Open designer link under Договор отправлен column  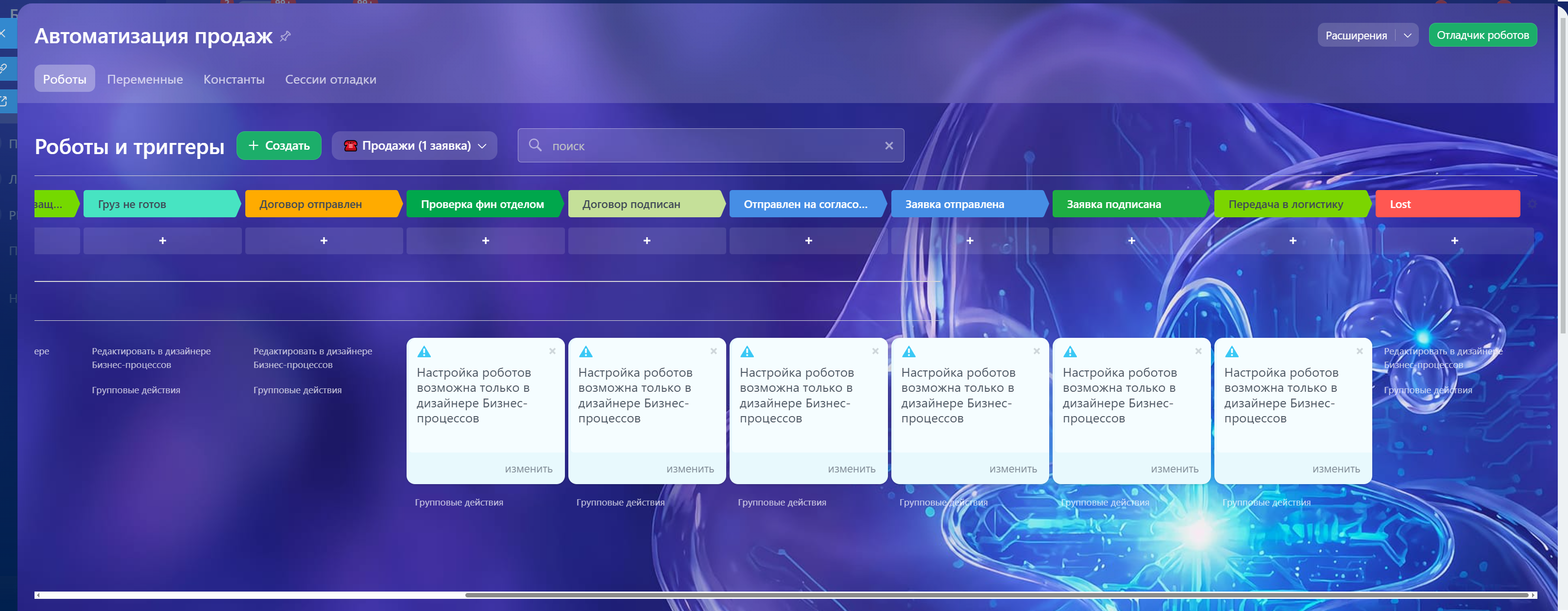(x=312, y=358)
